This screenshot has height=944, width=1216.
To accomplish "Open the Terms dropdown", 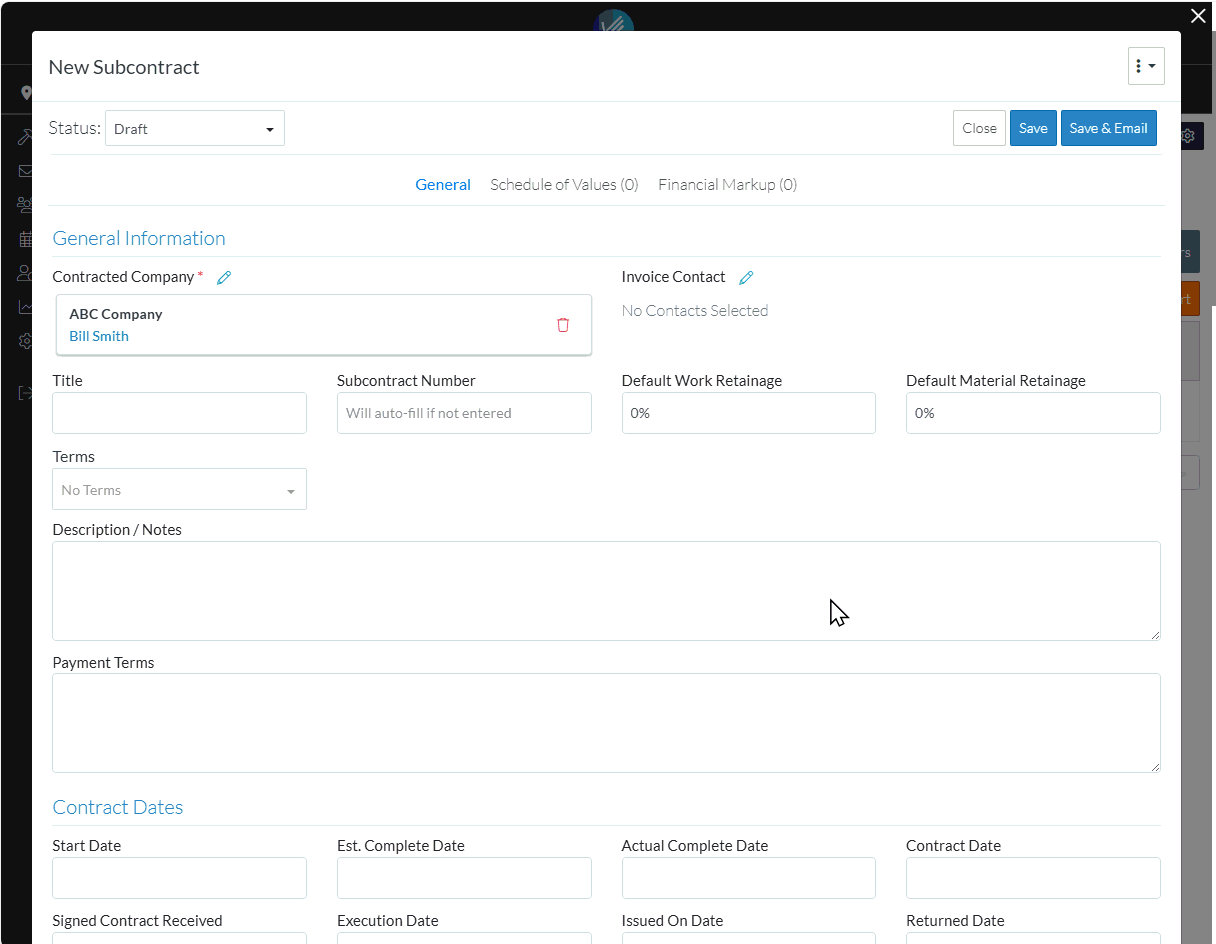I will [x=179, y=490].
